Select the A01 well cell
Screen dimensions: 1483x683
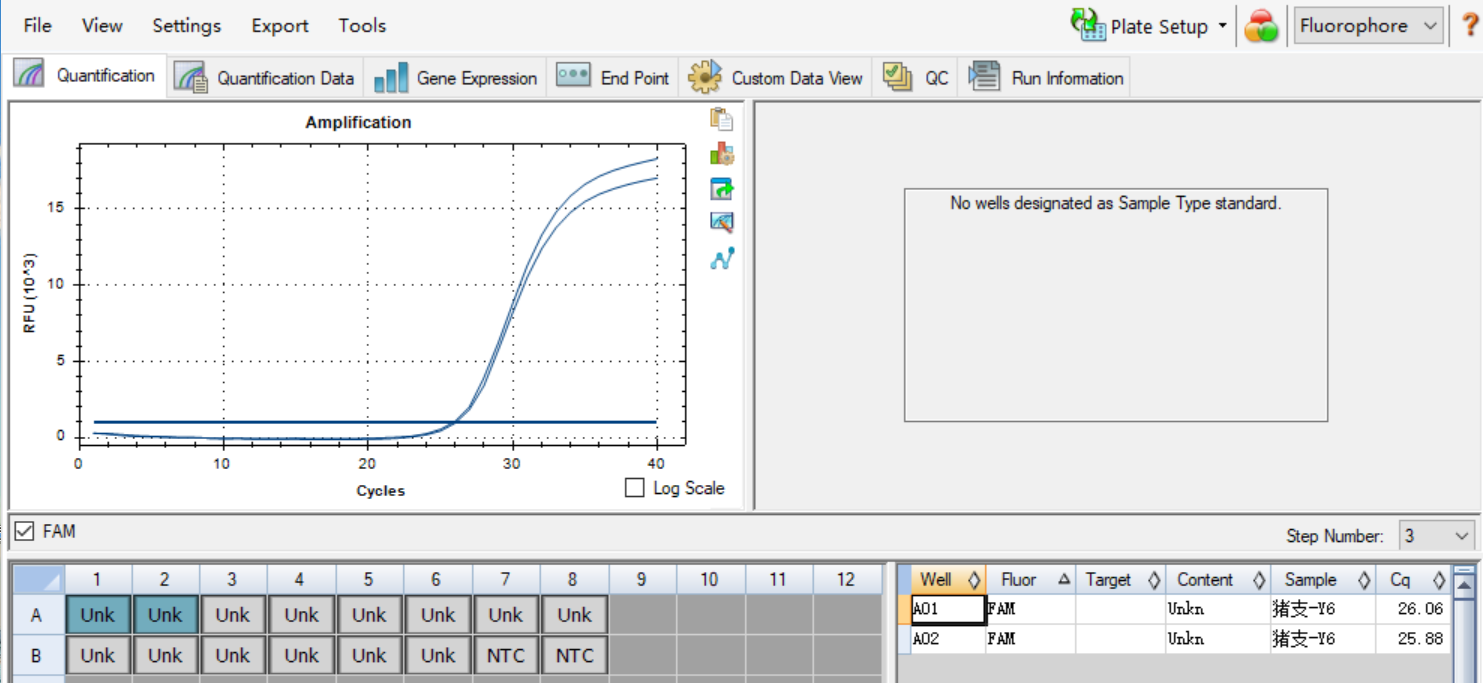point(947,609)
